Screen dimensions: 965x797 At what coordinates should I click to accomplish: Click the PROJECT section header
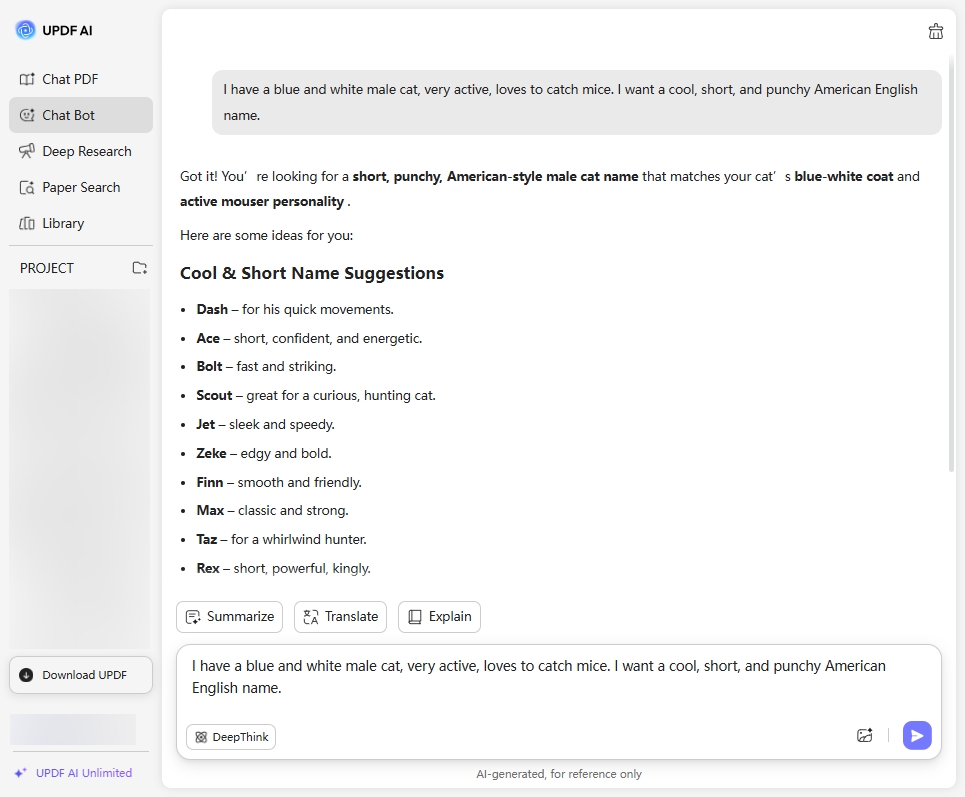tap(47, 268)
